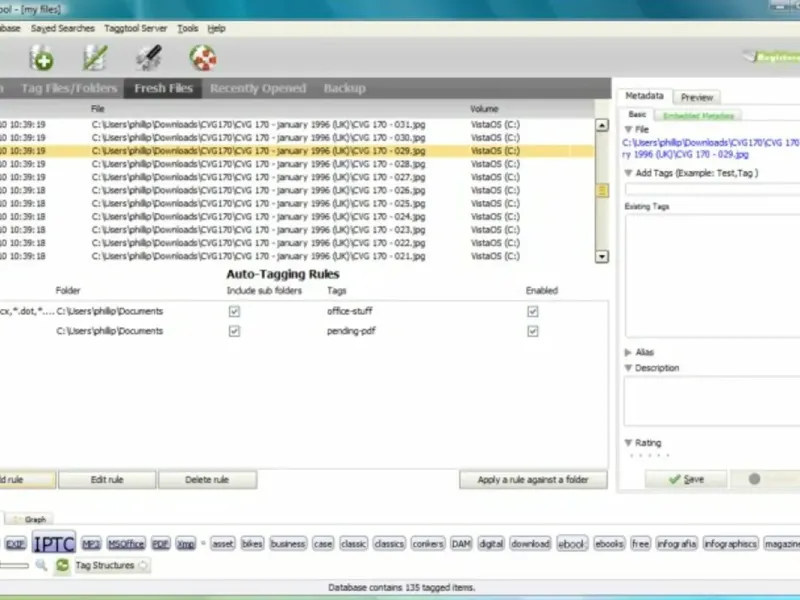Click the green refresh icon beside Tag Structures

click(x=62, y=565)
